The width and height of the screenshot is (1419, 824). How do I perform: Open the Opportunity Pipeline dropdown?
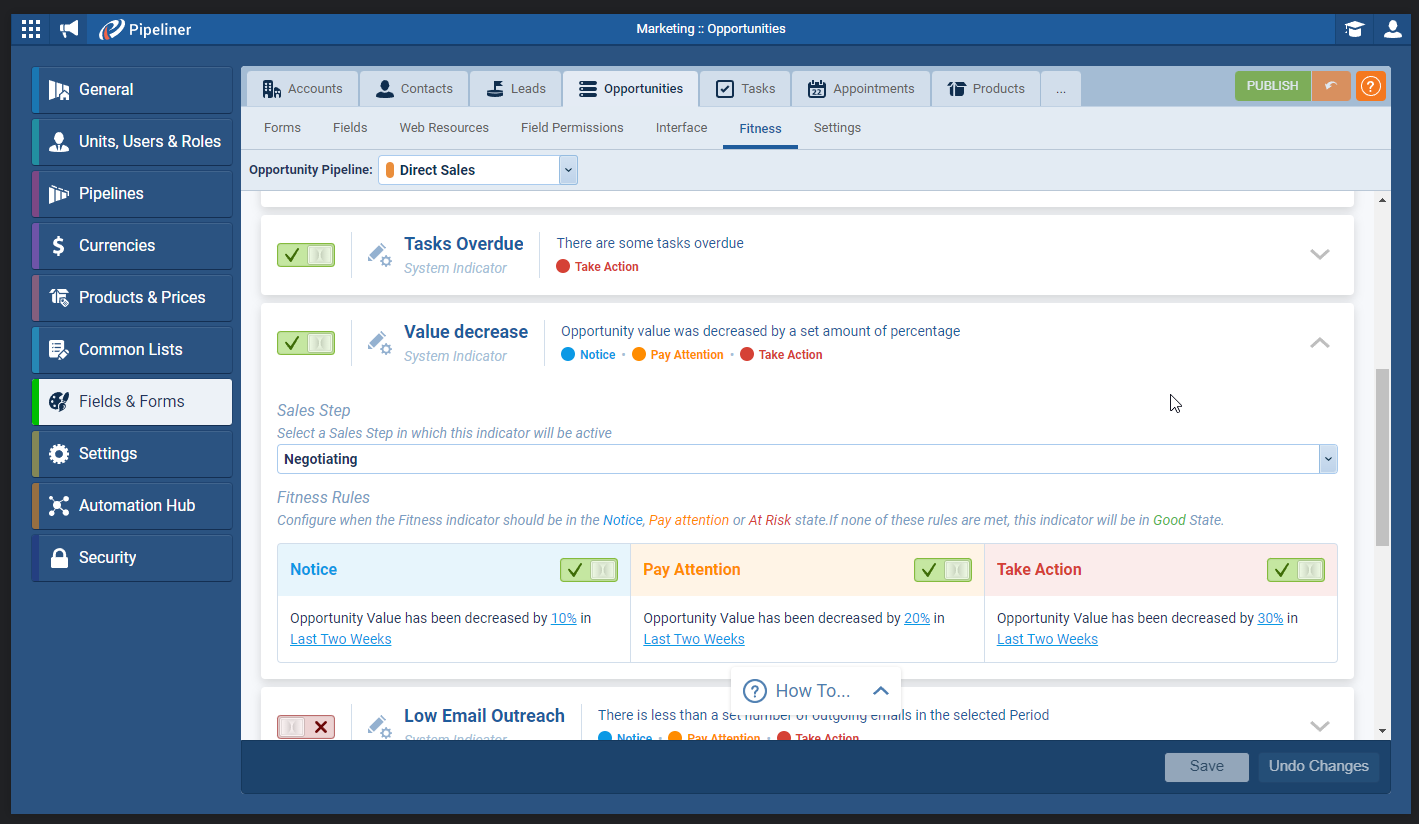point(568,170)
